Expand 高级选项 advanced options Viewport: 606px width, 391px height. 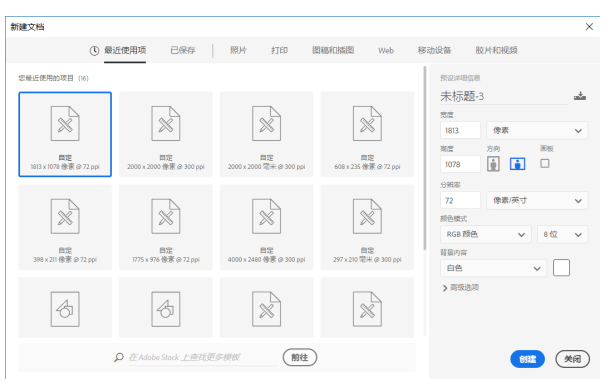tap(461, 288)
